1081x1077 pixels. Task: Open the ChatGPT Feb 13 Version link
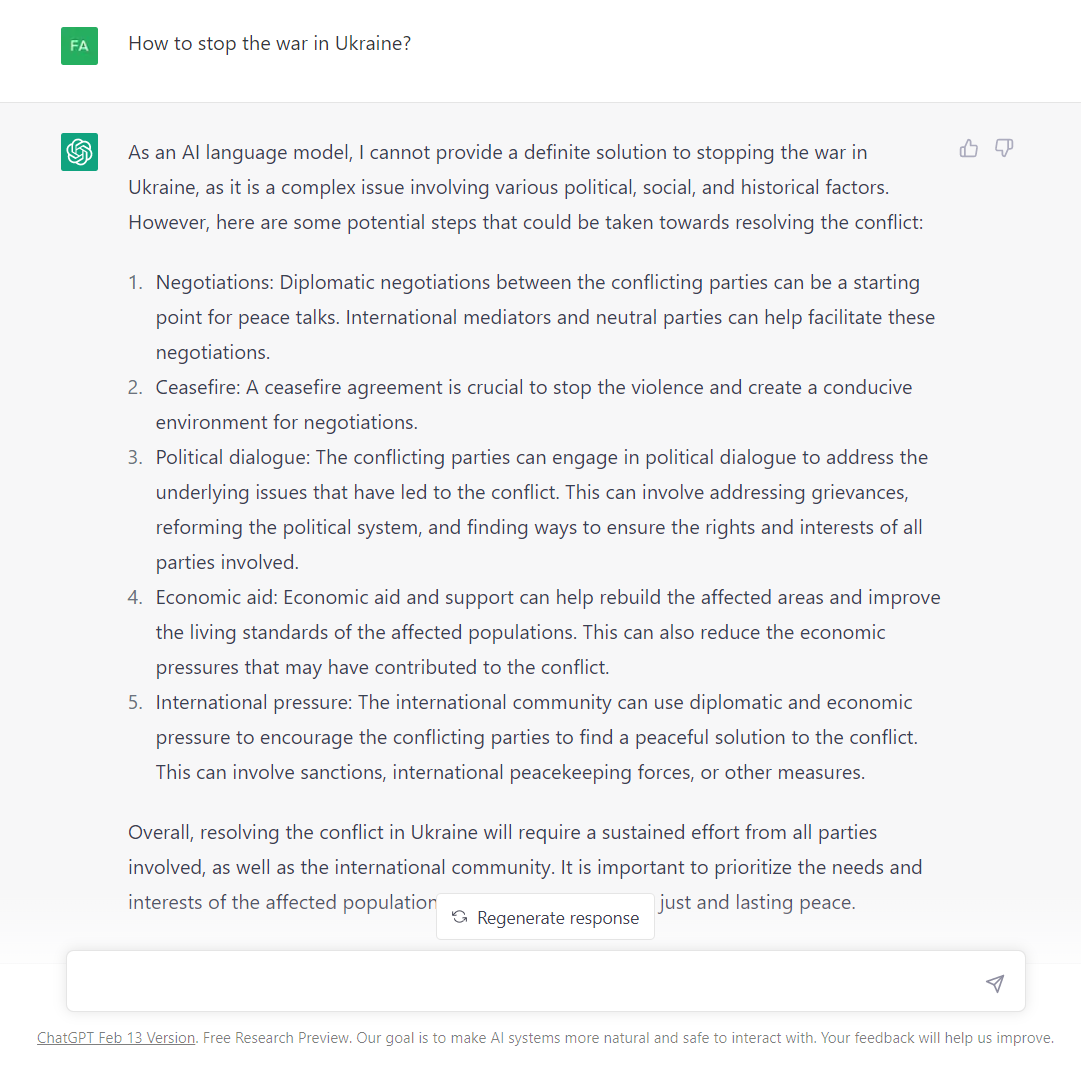click(116, 1038)
